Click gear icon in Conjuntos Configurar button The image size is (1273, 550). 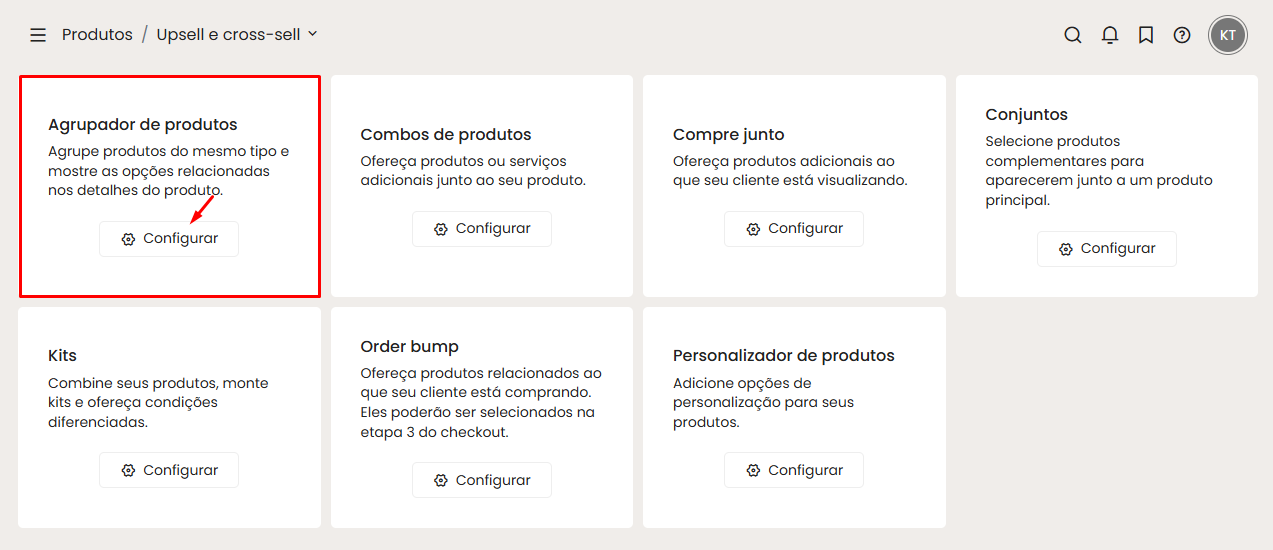pos(1066,249)
